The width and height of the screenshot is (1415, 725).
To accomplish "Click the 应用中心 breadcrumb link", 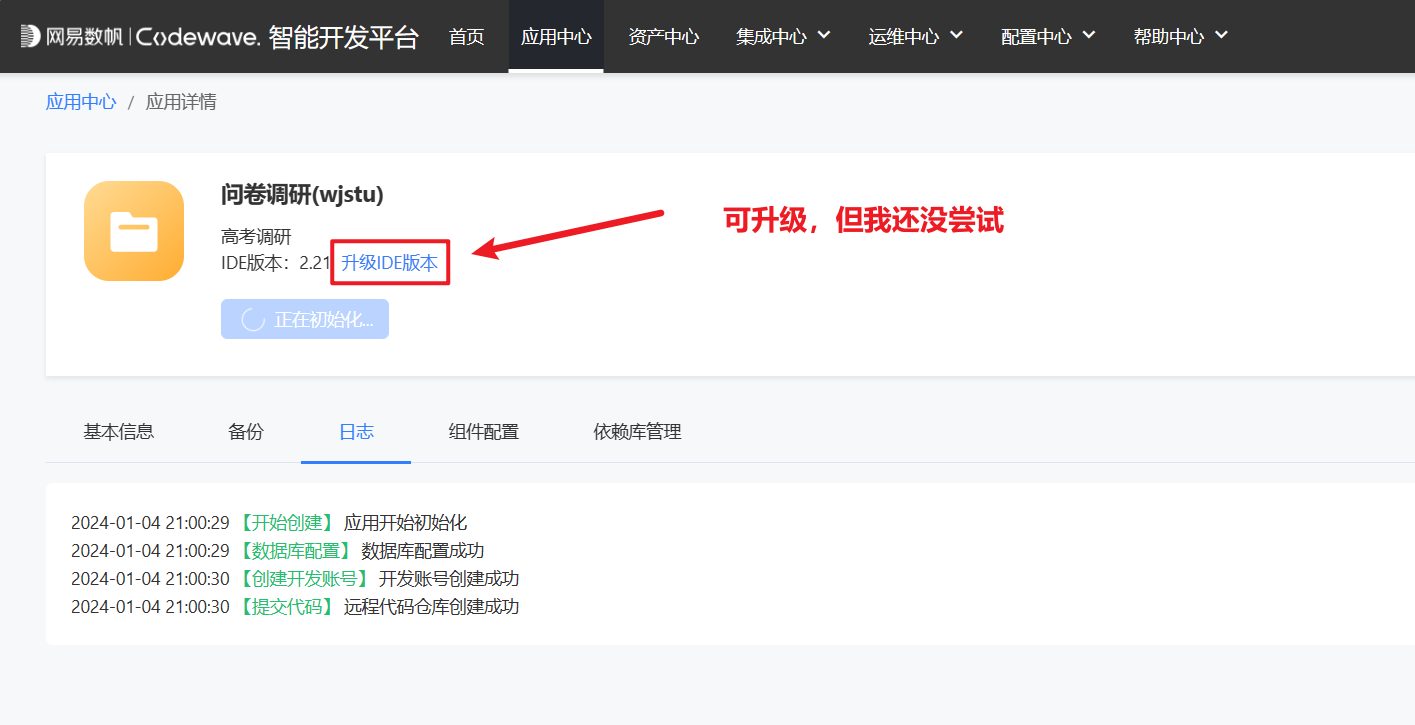I will [81, 102].
